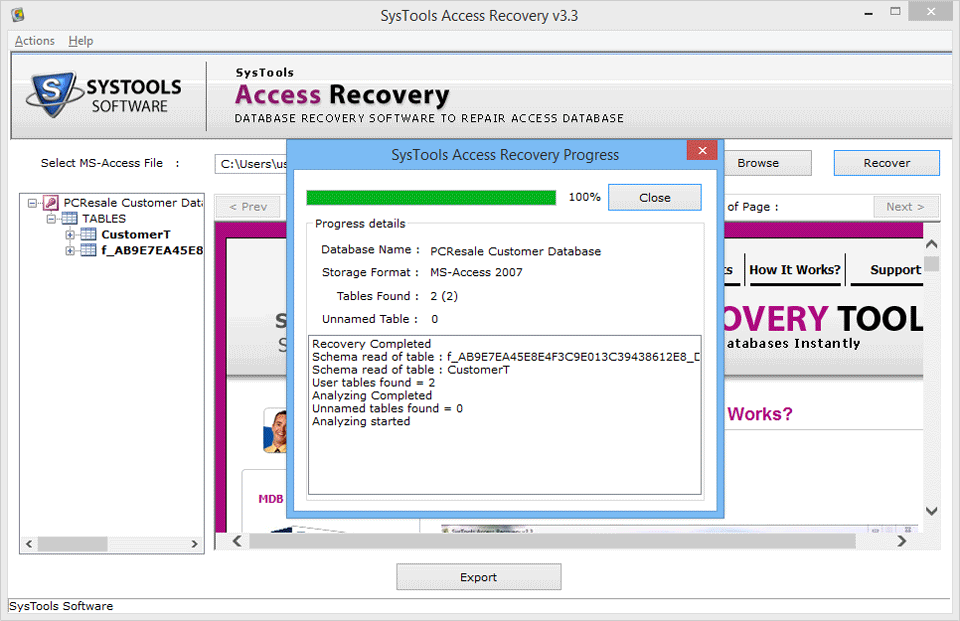The height and width of the screenshot is (621, 960).
Task: Close the Recovery Progress dialog with X
Action: pos(702,150)
